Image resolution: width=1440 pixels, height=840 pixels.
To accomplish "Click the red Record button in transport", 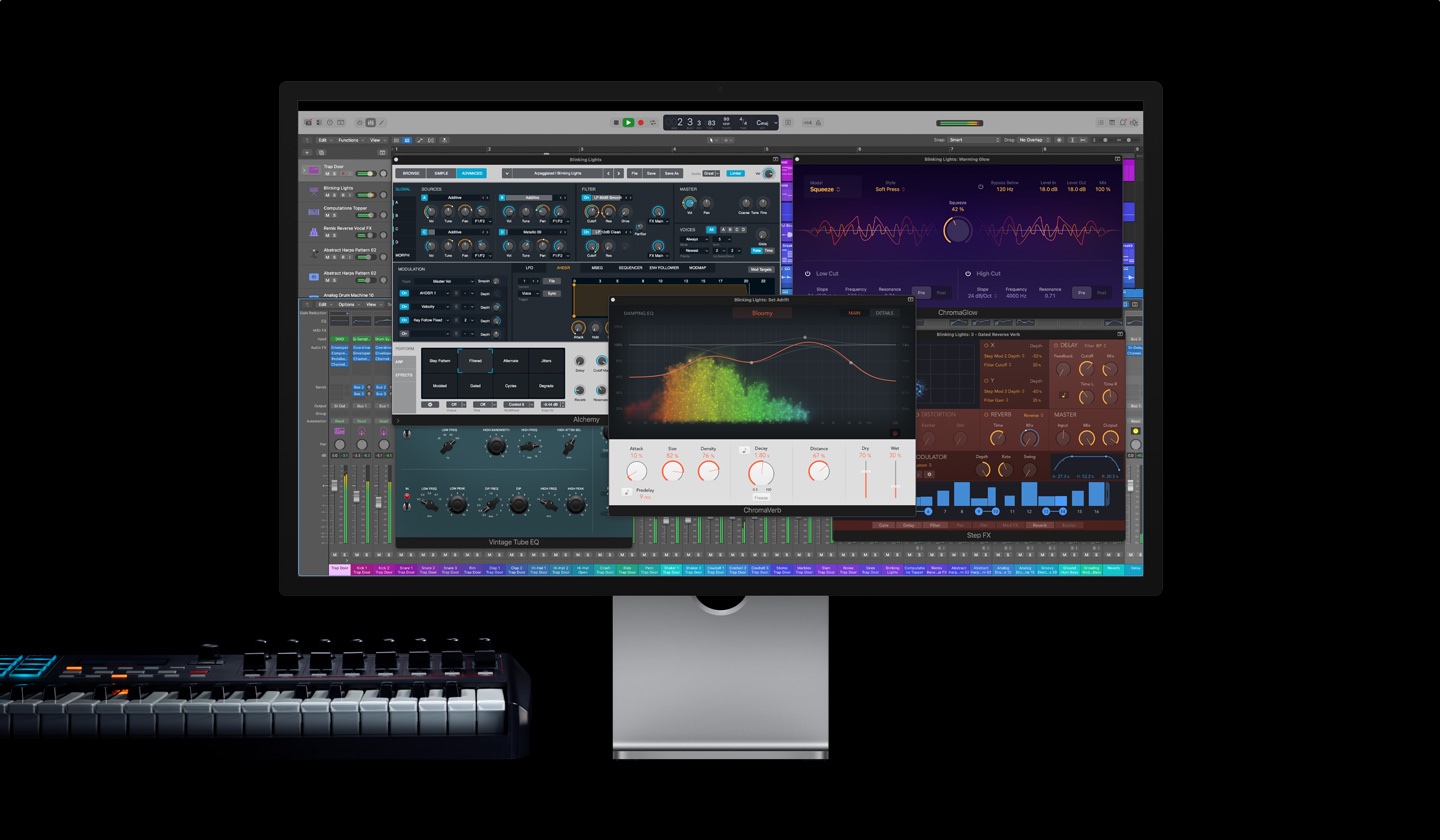I will click(641, 122).
